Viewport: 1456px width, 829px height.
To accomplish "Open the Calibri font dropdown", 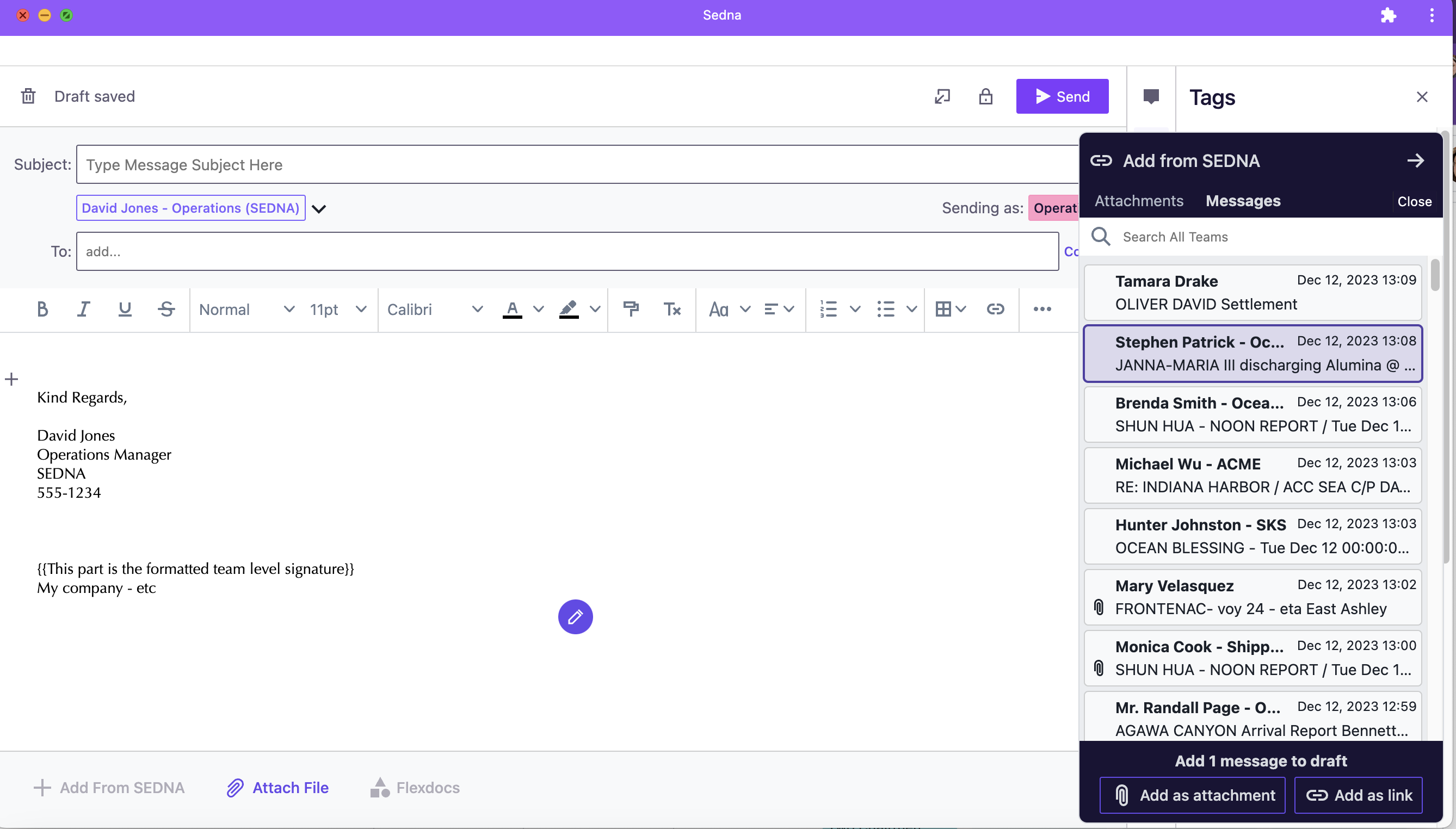I will coord(435,309).
